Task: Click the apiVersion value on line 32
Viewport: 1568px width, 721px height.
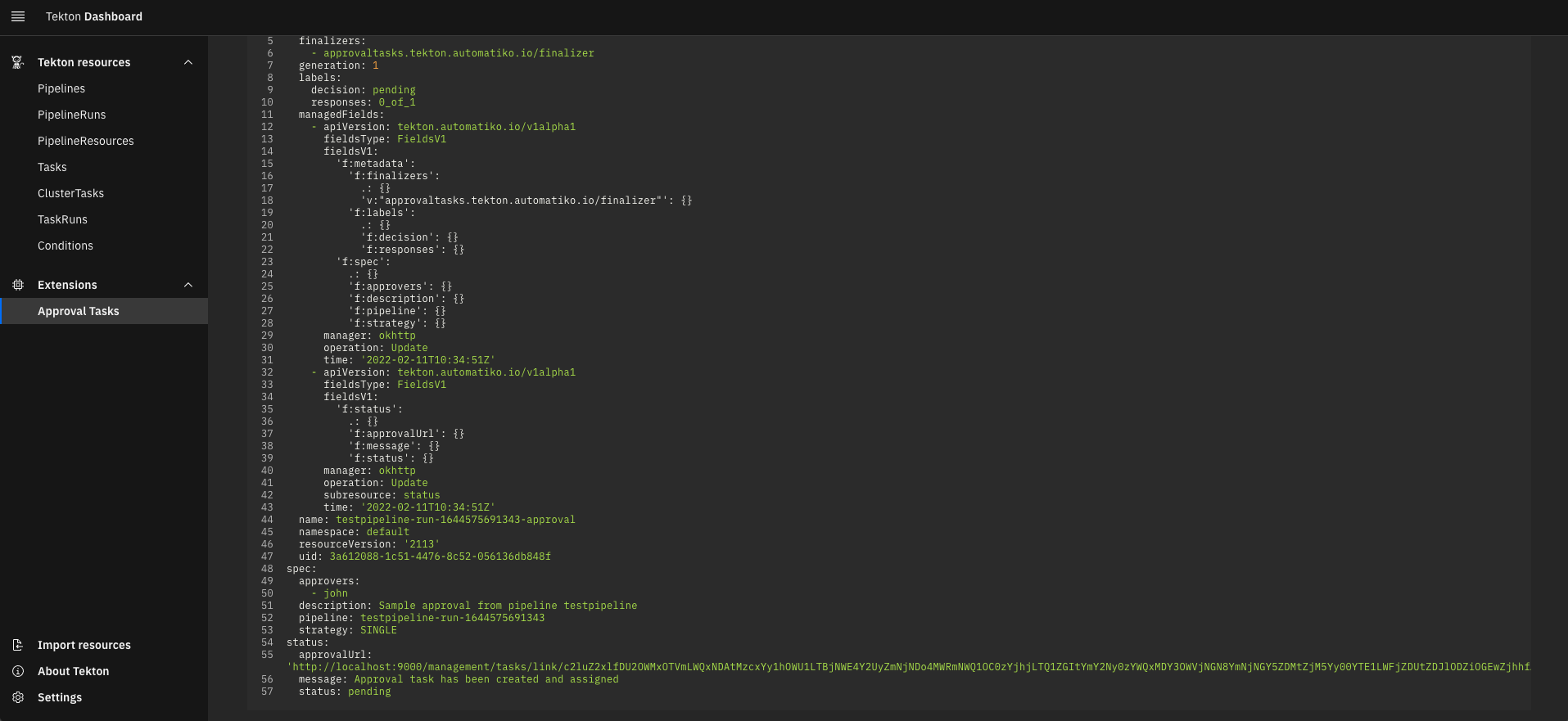Action: 486,372
